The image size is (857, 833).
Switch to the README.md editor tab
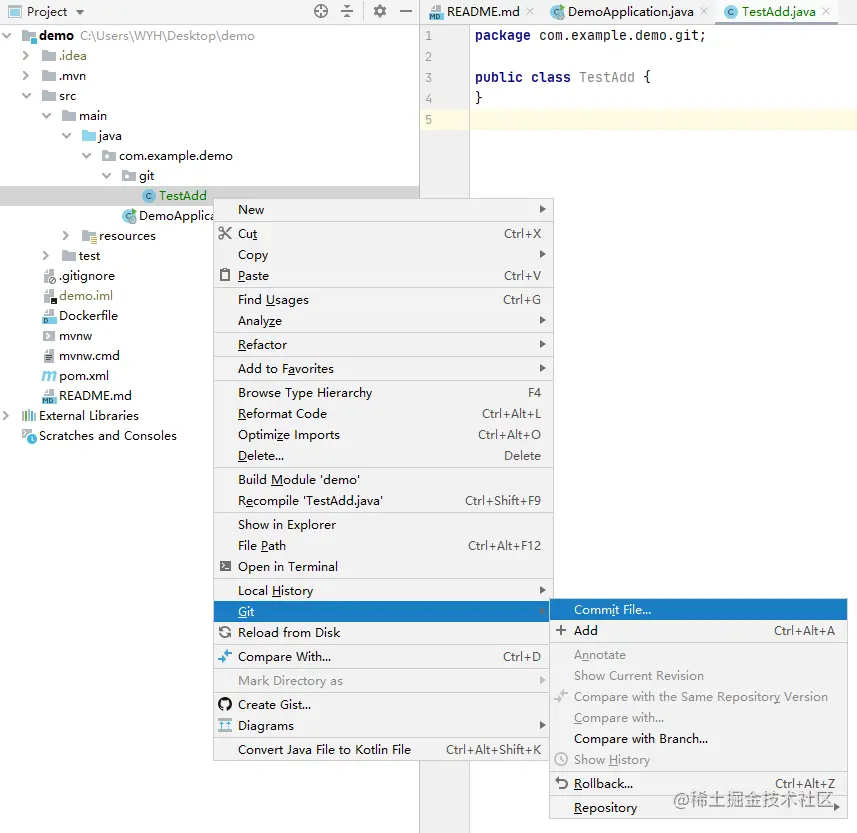click(x=474, y=11)
